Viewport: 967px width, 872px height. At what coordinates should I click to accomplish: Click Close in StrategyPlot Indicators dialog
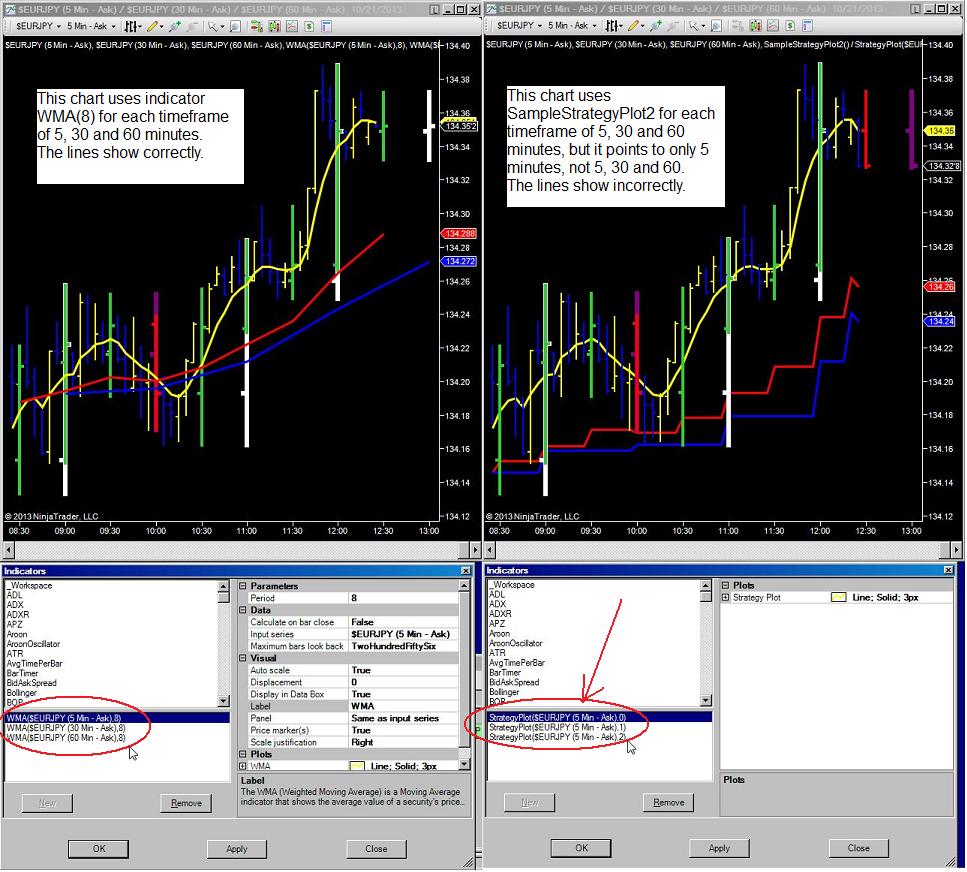(x=858, y=848)
